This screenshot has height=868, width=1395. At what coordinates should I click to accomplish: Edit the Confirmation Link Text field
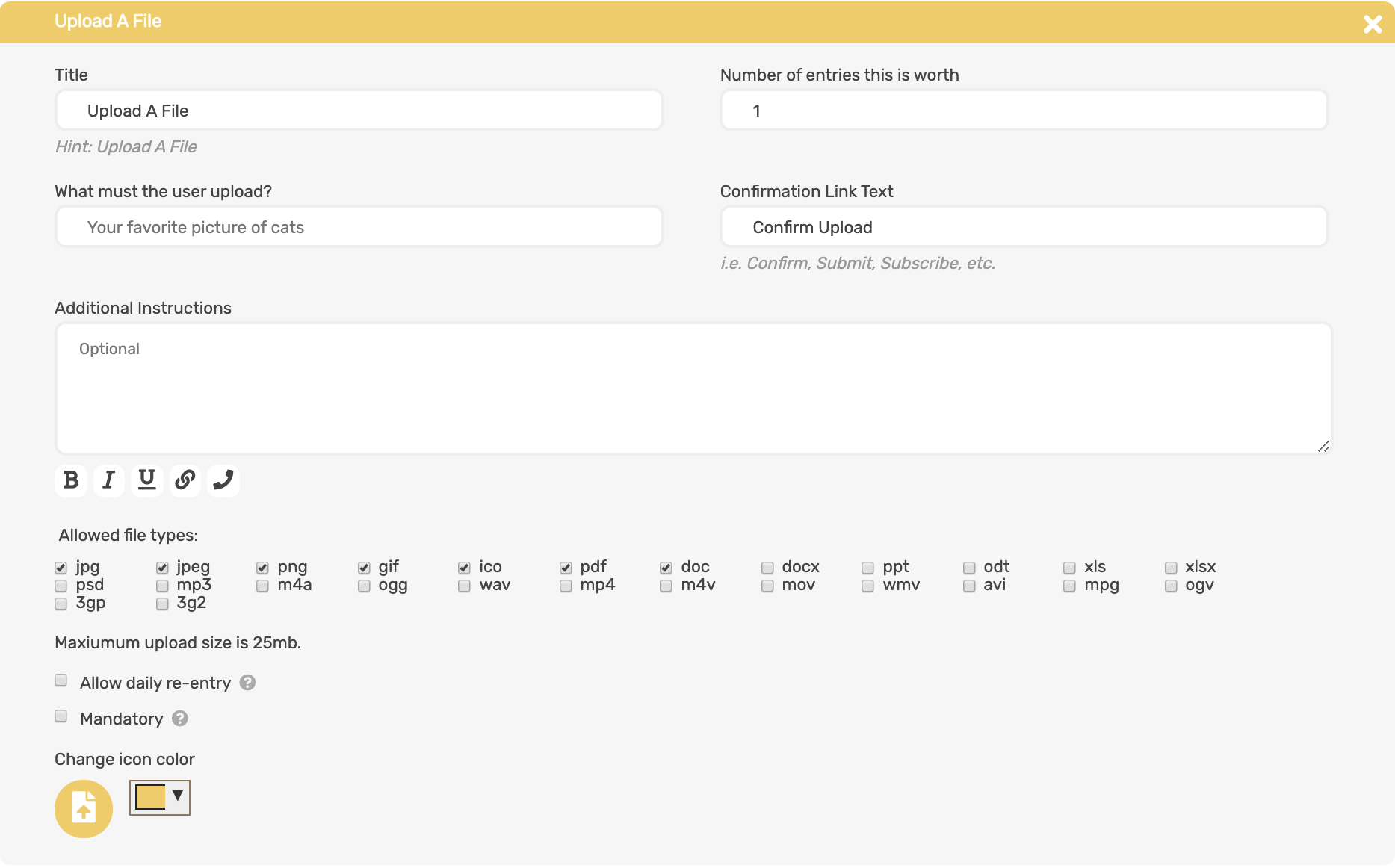(1022, 226)
